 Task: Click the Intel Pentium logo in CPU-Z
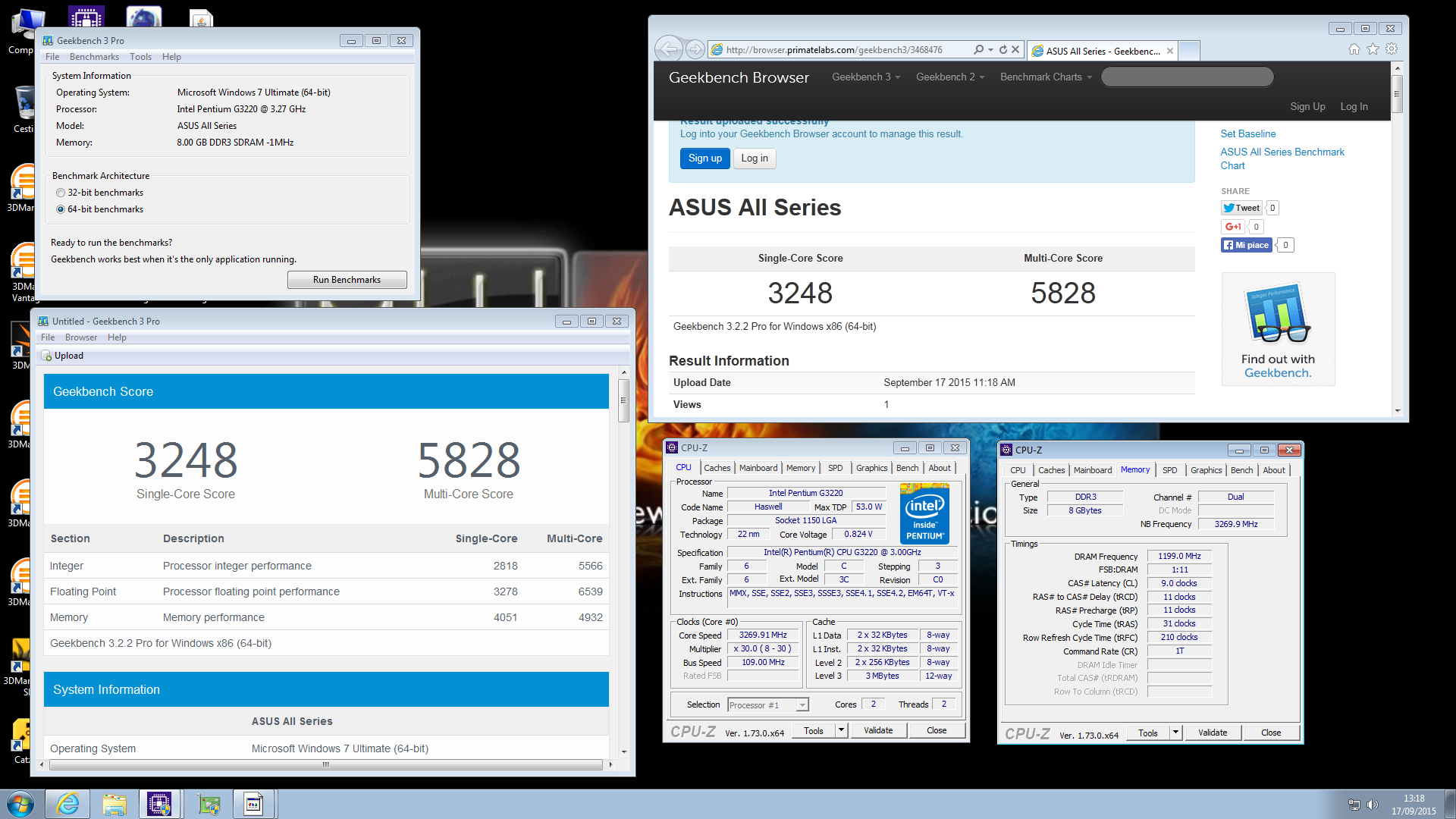(924, 513)
